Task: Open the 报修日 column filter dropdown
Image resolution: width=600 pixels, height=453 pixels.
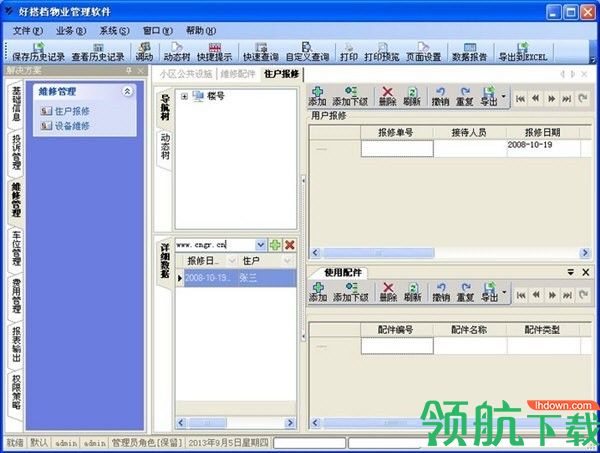Action: point(231,261)
